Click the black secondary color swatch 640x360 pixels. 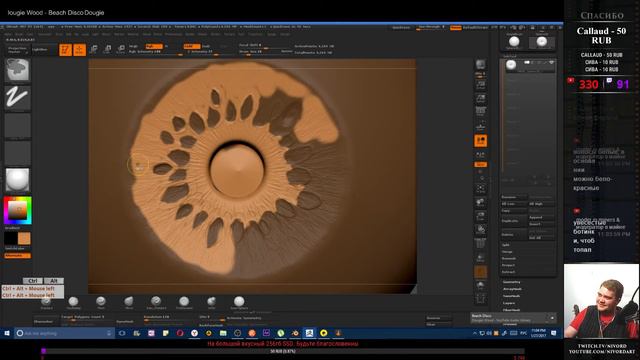(11, 238)
